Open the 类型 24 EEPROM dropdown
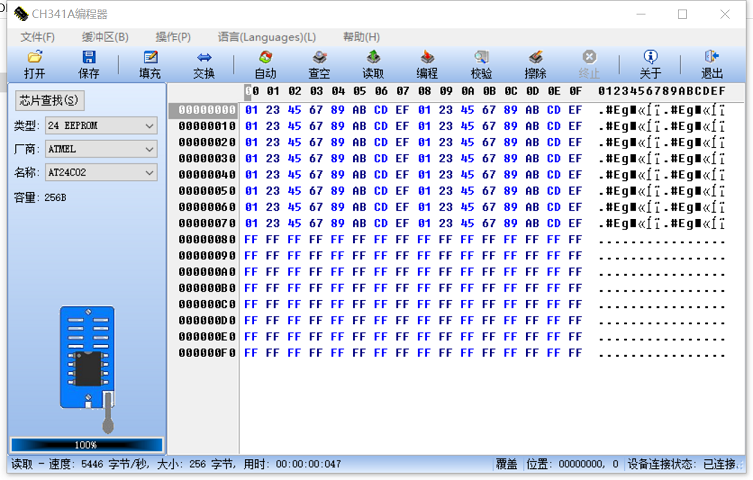 pos(101,126)
